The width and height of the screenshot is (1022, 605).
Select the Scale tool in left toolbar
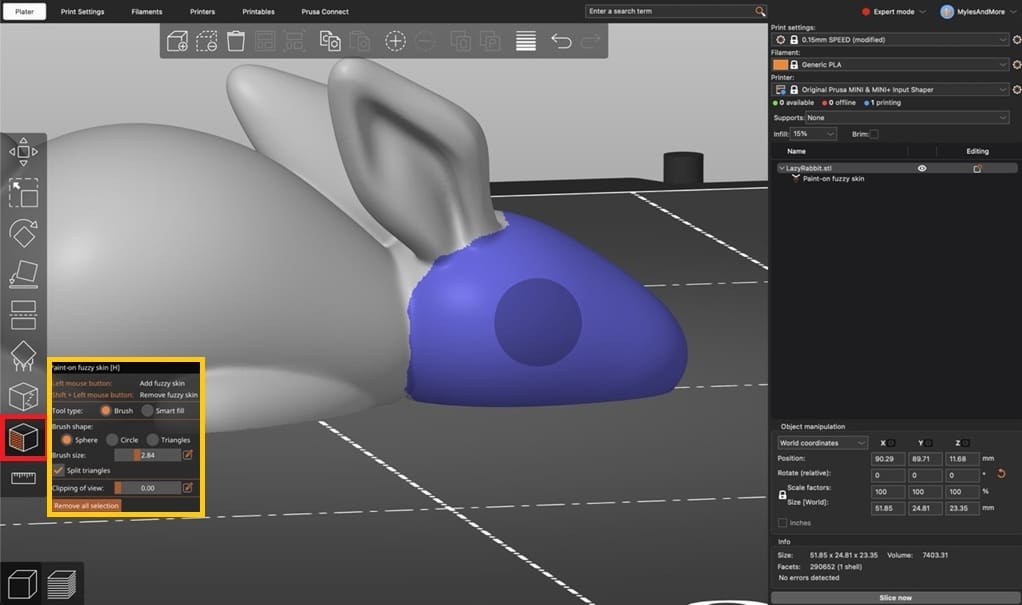point(23,193)
